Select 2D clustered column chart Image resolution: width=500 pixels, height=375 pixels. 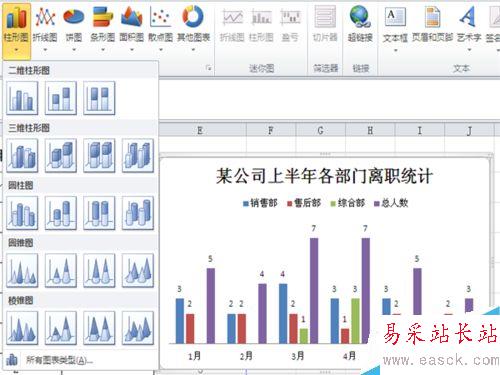tap(22, 98)
